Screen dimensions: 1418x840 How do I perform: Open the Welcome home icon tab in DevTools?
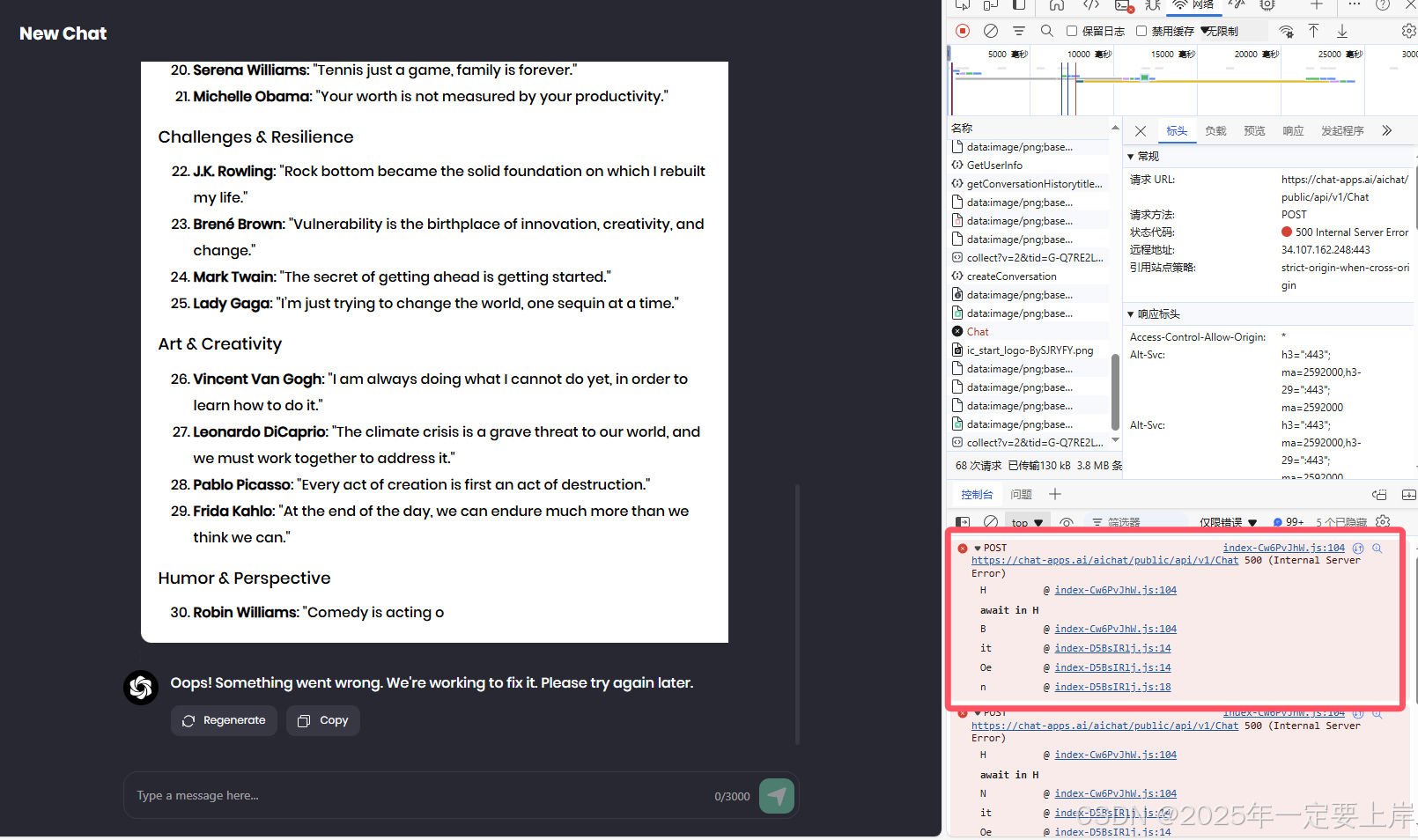click(1057, 5)
